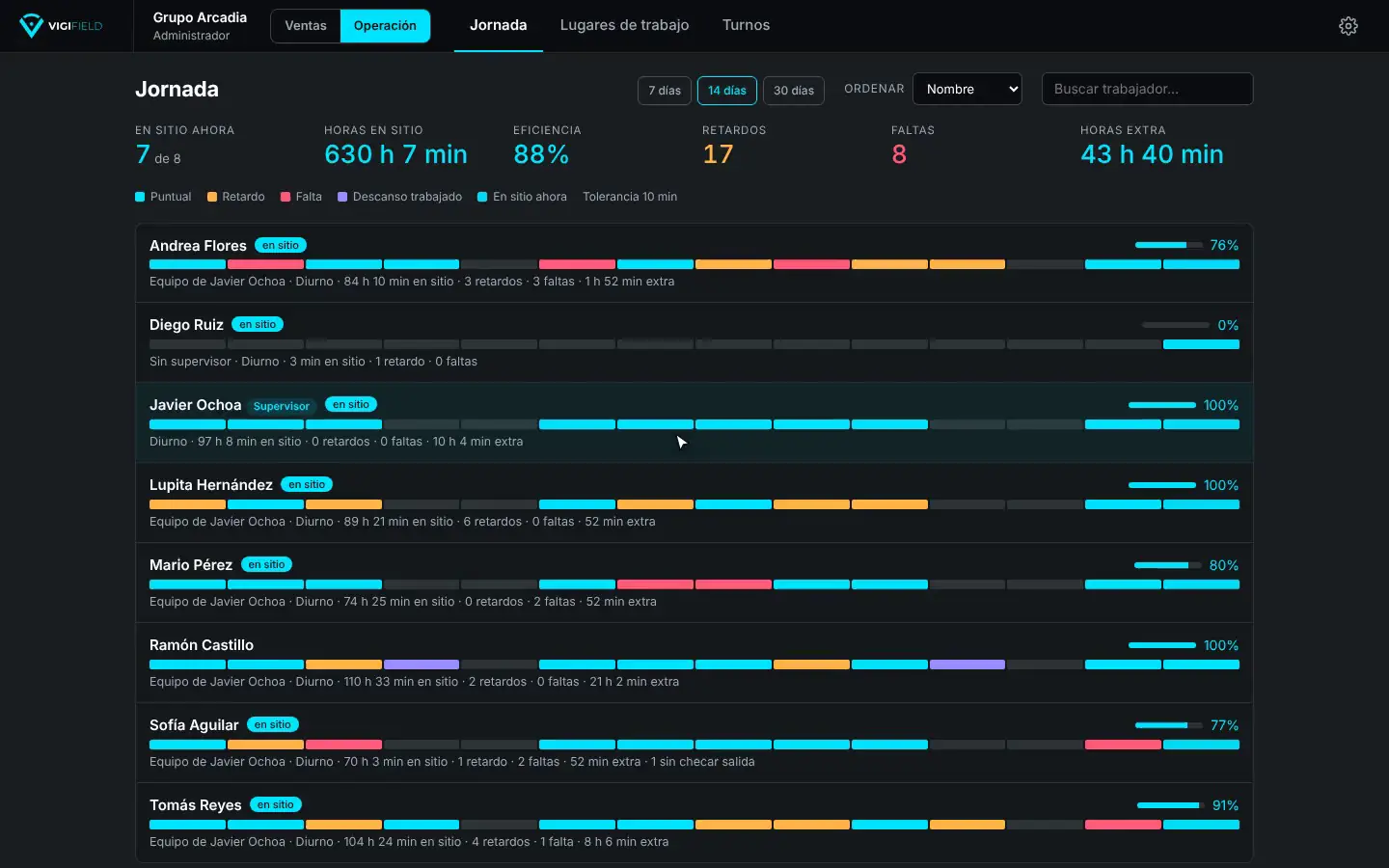This screenshot has height=868, width=1389.
Task: Click Supervisor badge next to Javier Ochoa
Action: (282, 406)
